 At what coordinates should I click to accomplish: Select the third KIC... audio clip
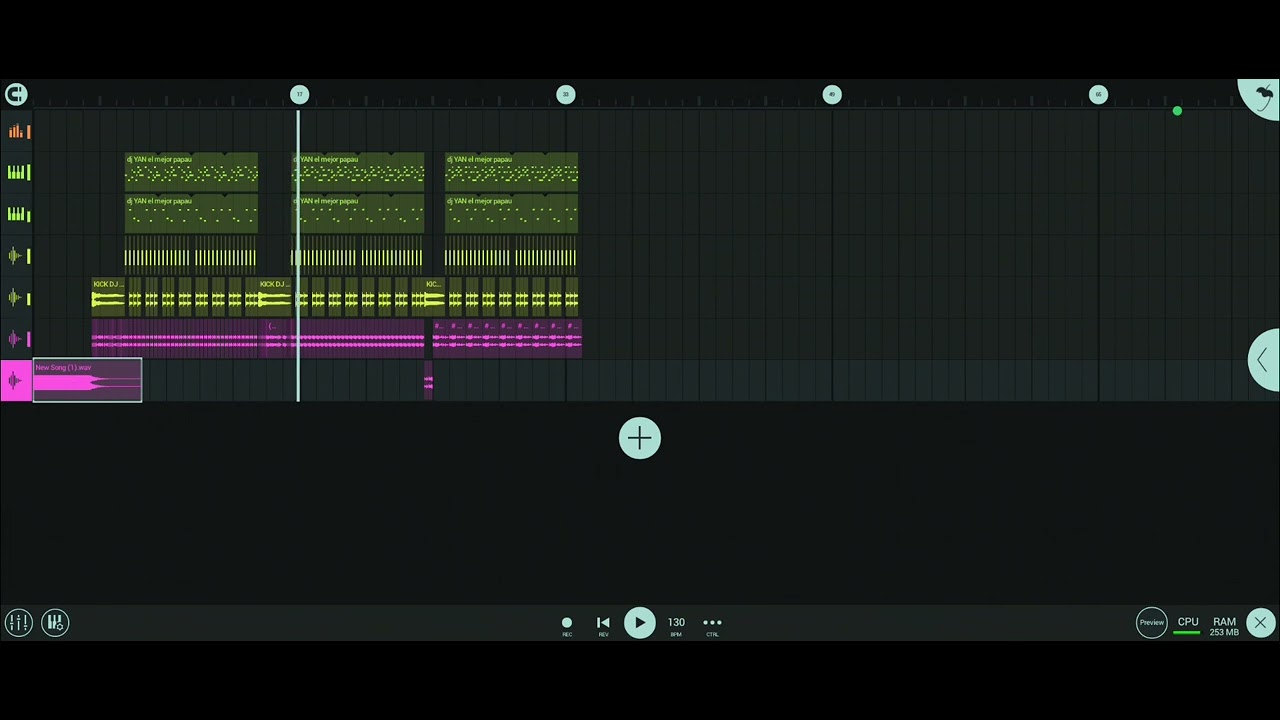[433, 298]
